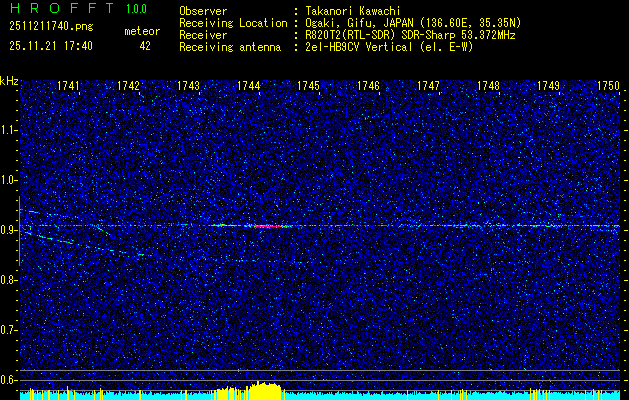Click the Receiving Location field label
The height and width of the screenshot is (400, 629).
pos(233,23)
